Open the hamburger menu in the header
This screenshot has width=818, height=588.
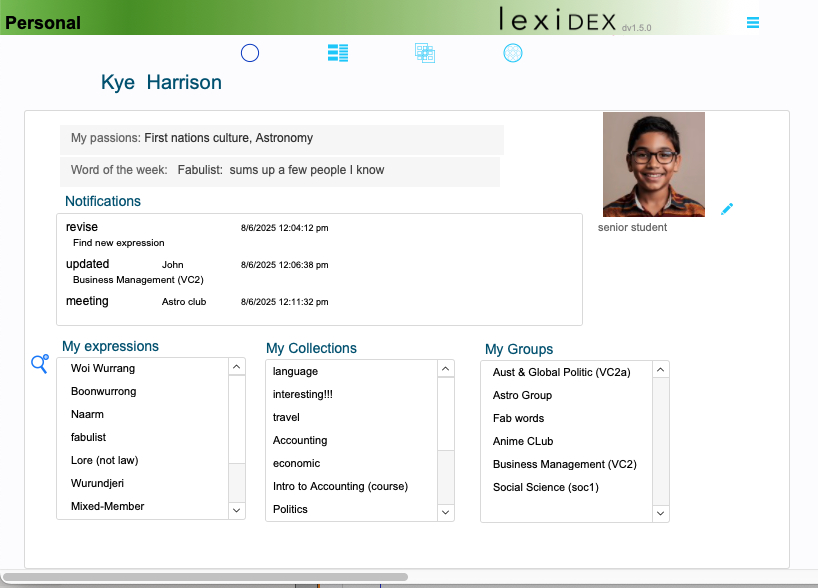pos(753,23)
